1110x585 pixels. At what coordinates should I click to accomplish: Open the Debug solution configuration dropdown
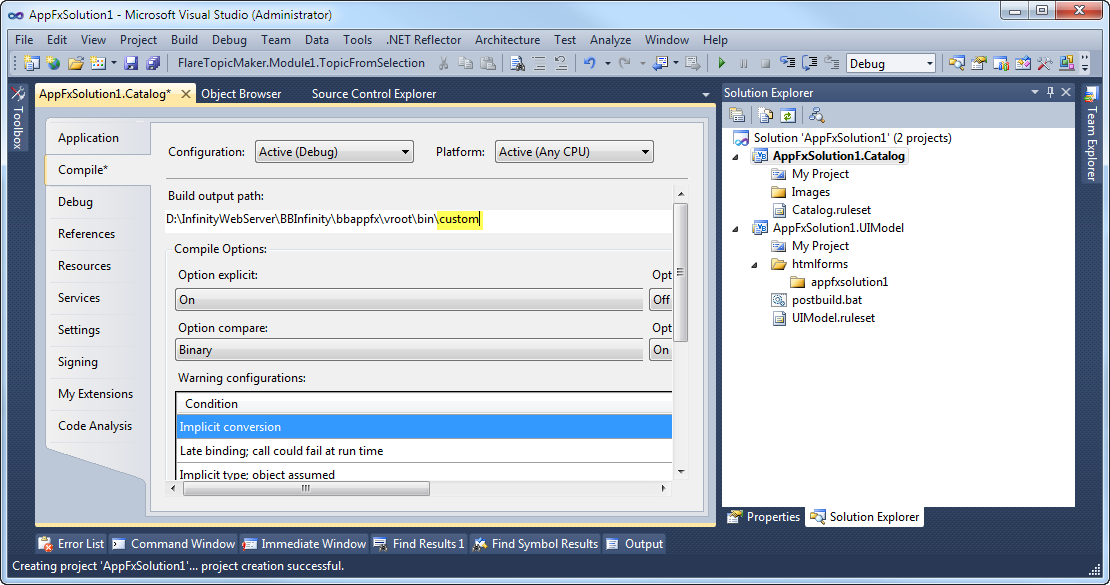891,63
